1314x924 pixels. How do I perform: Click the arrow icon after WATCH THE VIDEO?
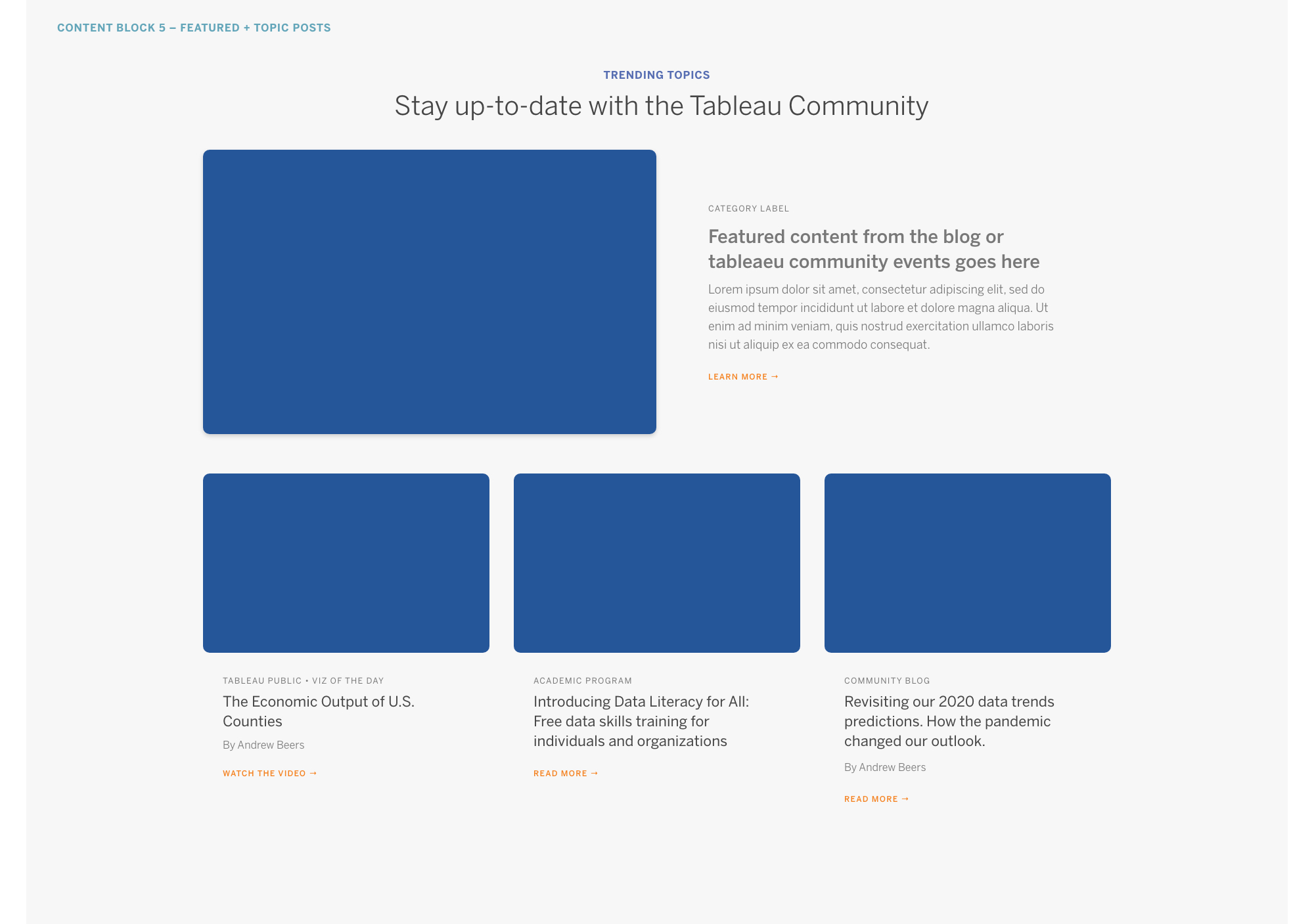point(314,773)
